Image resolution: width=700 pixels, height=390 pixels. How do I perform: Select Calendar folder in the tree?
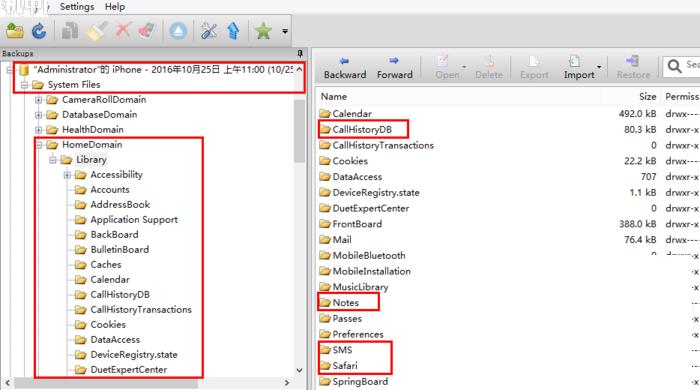point(110,280)
